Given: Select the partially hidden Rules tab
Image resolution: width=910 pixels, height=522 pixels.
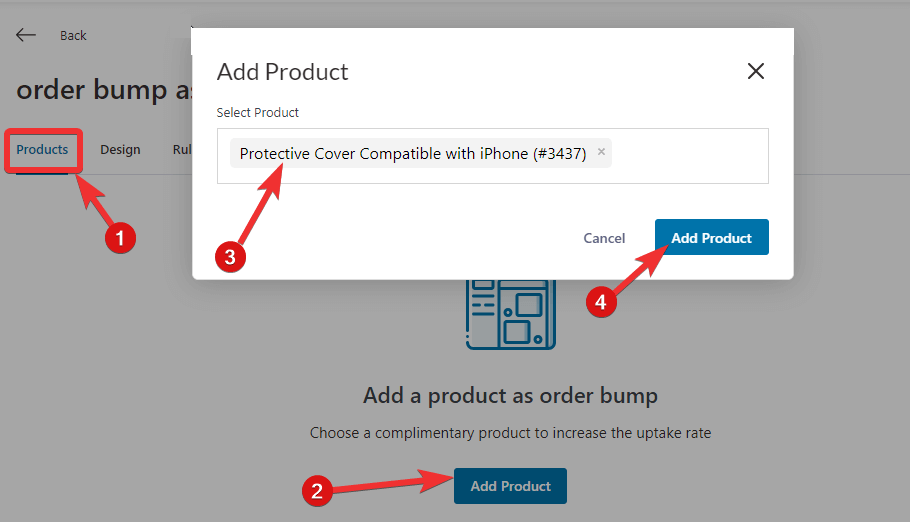Looking at the screenshot, I should 182,150.
